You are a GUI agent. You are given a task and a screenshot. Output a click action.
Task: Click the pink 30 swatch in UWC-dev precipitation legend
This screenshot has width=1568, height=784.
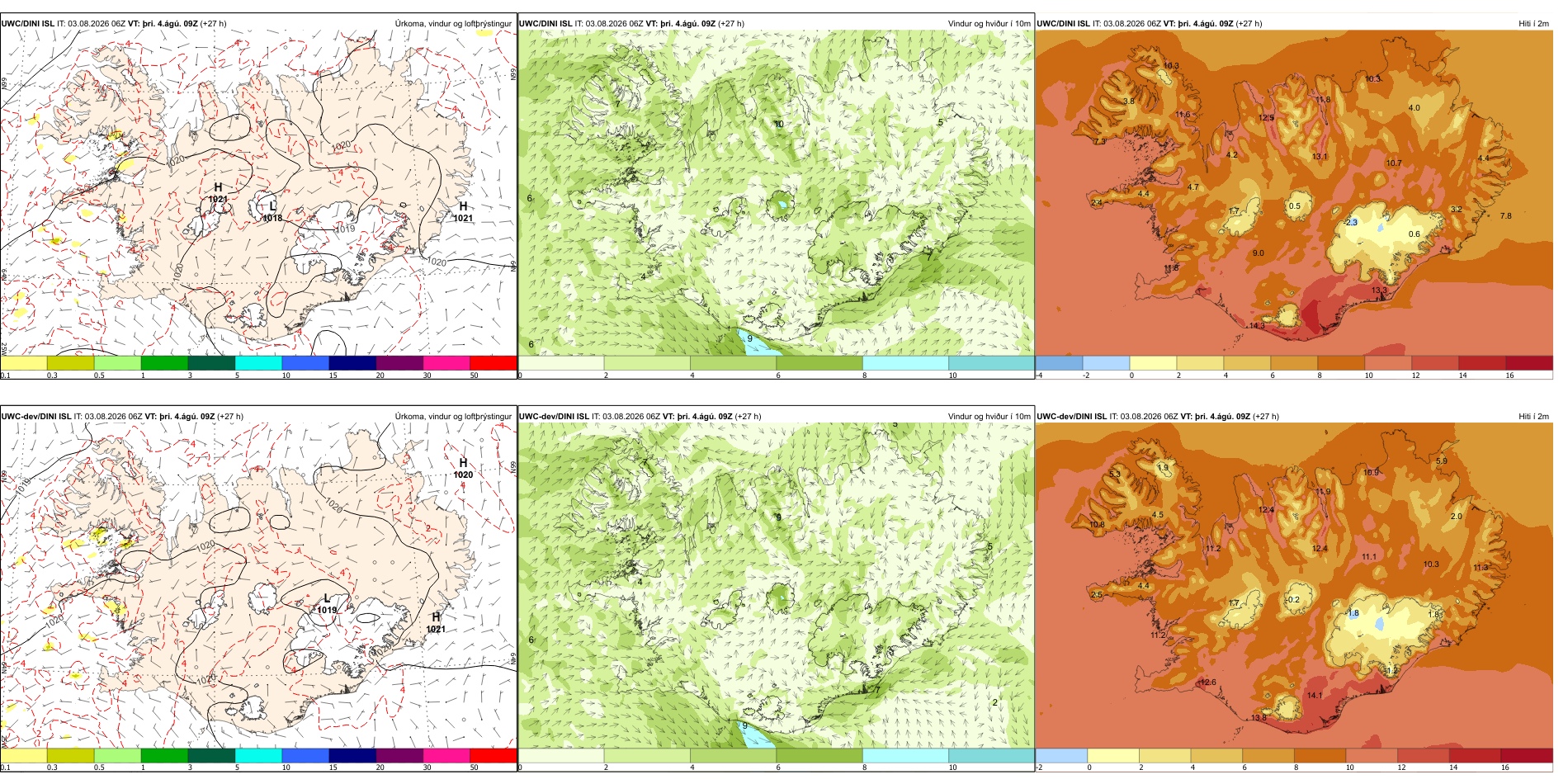(446, 755)
